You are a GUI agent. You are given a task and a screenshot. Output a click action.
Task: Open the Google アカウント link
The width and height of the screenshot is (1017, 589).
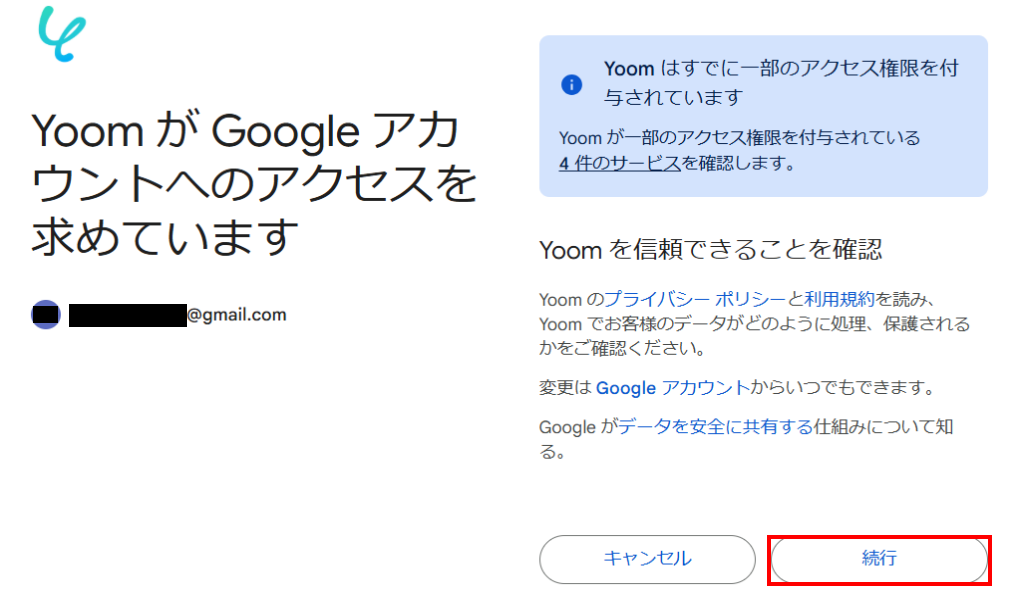(672, 388)
